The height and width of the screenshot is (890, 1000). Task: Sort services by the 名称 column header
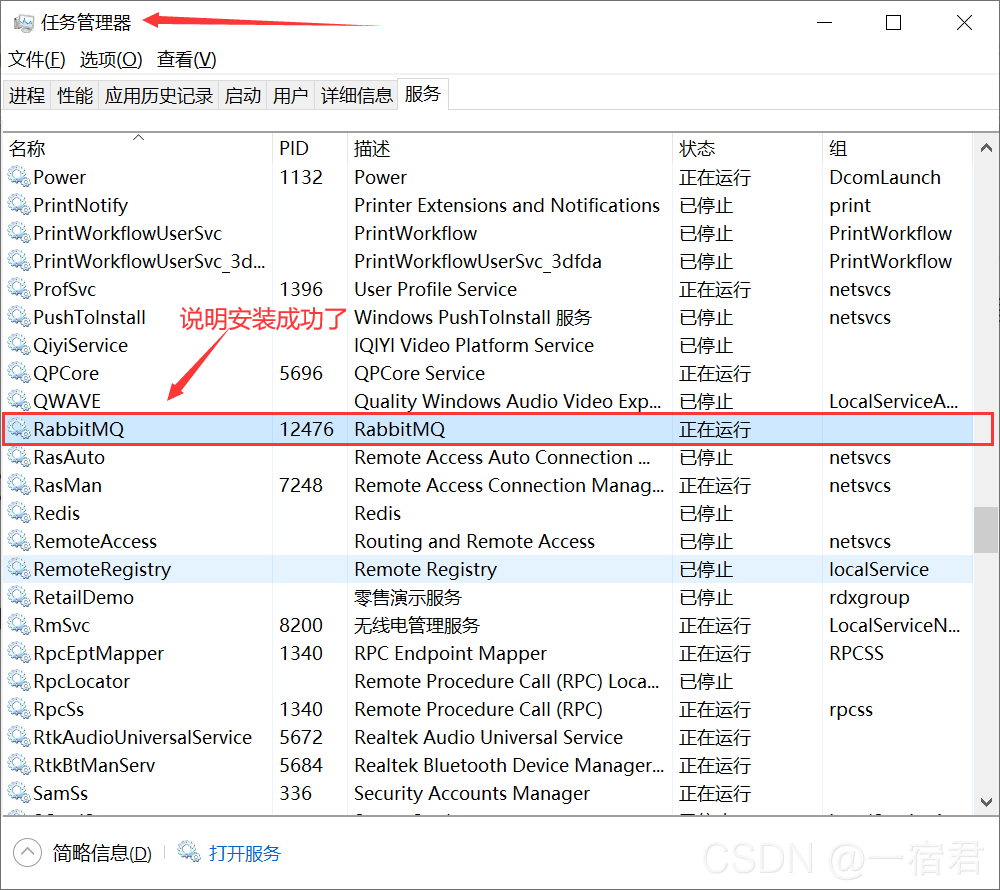pyautogui.click(x=138, y=149)
